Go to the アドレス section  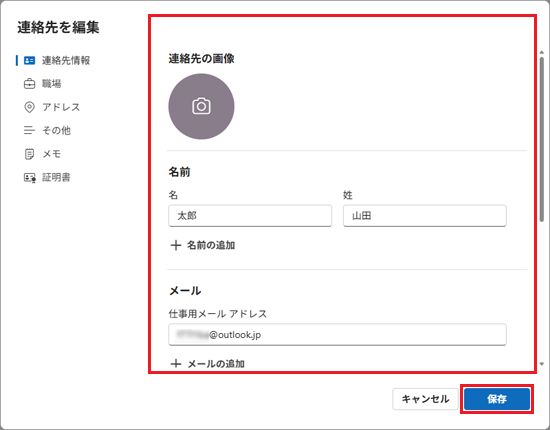coord(52,107)
